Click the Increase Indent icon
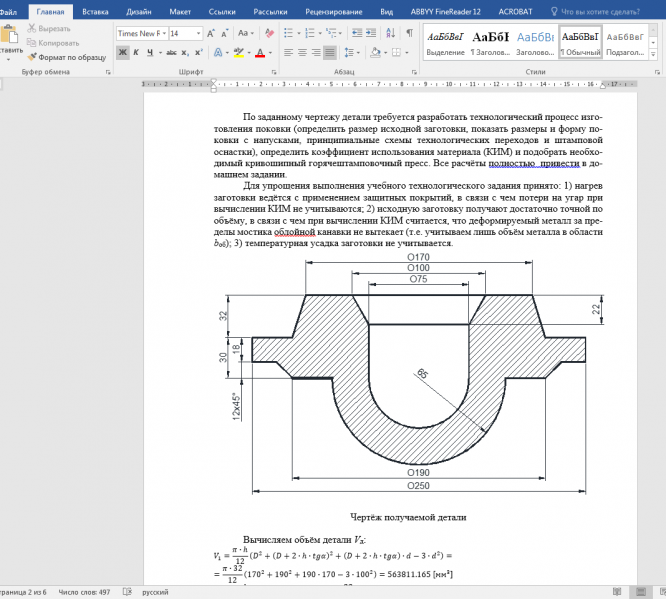 tap(372, 33)
